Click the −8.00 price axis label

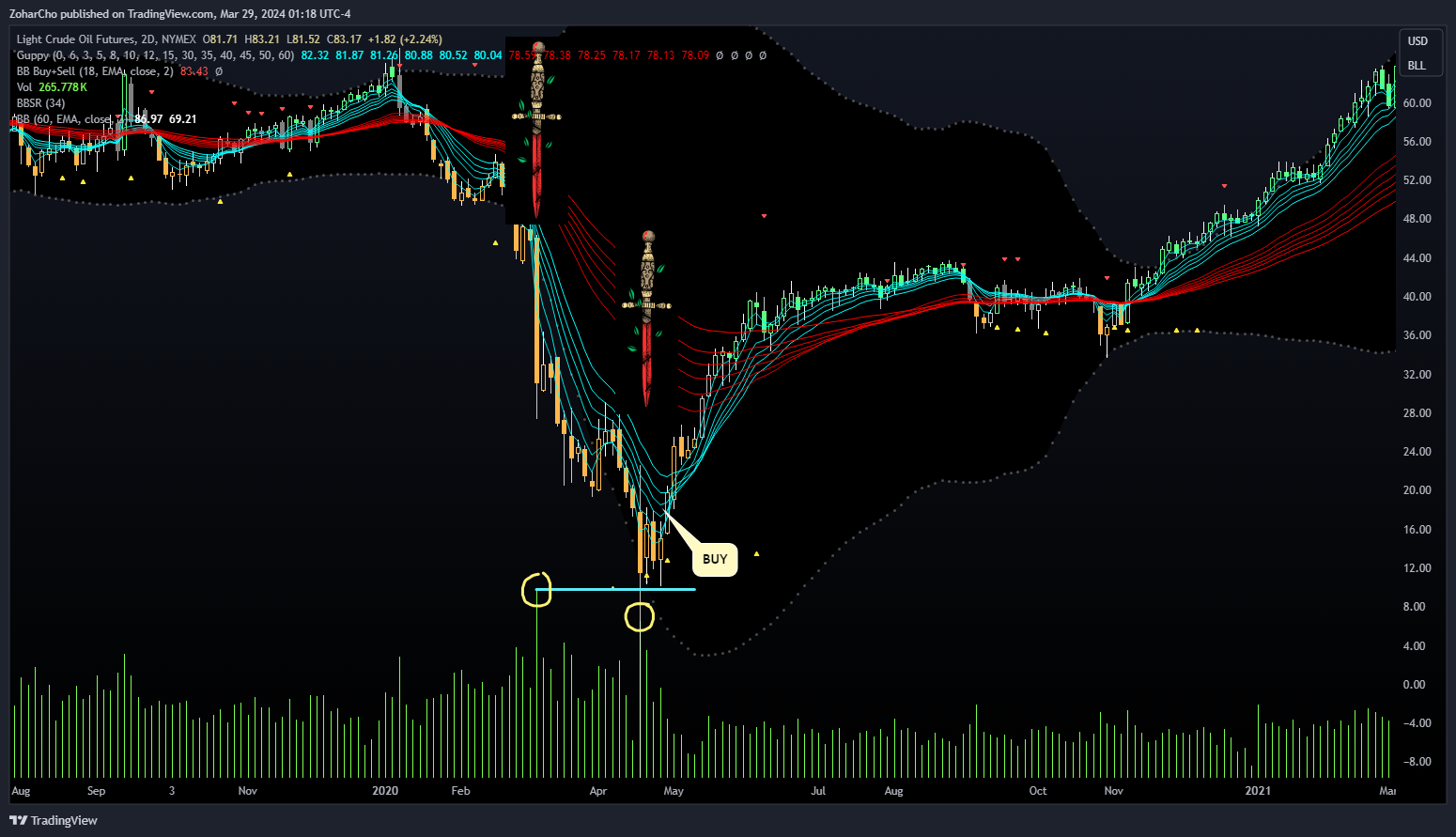pyautogui.click(x=1417, y=762)
